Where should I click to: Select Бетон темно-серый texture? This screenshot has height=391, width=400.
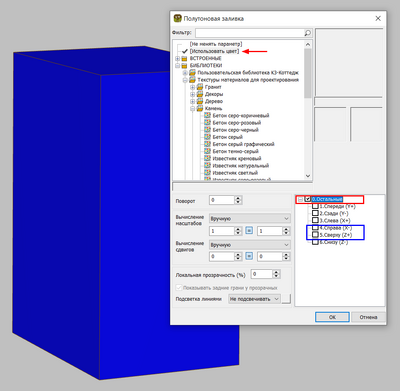point(235,151)
